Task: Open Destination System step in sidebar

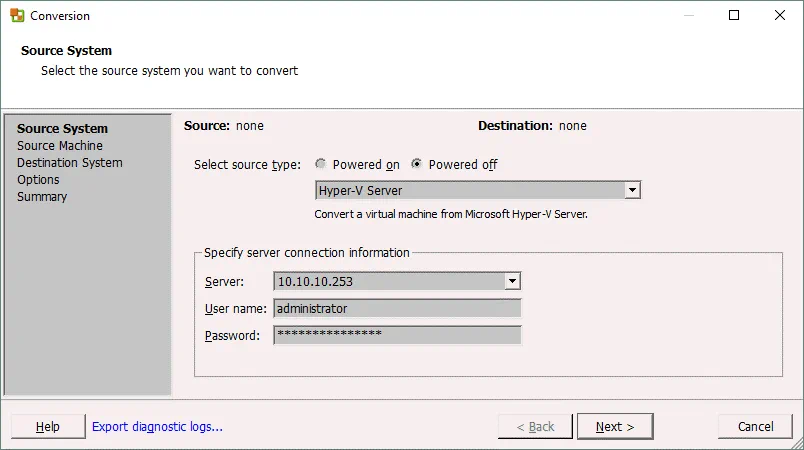Action: (69, 163)
